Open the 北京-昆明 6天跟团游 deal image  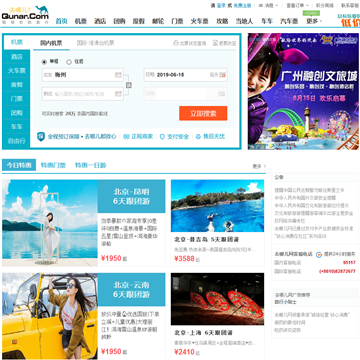tap(50, 223)
